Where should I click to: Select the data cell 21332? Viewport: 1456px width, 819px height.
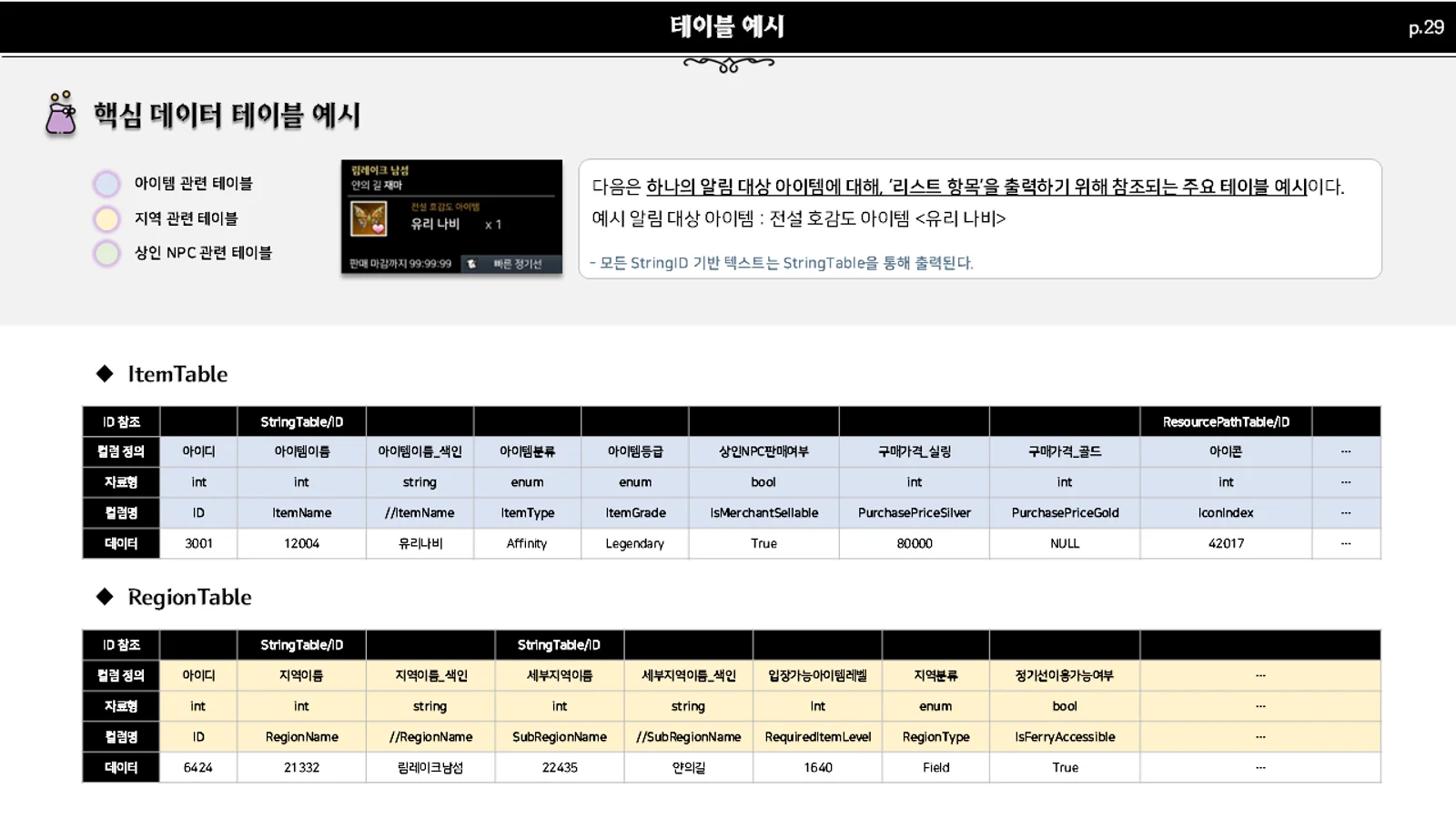click(x=301, y=767)
